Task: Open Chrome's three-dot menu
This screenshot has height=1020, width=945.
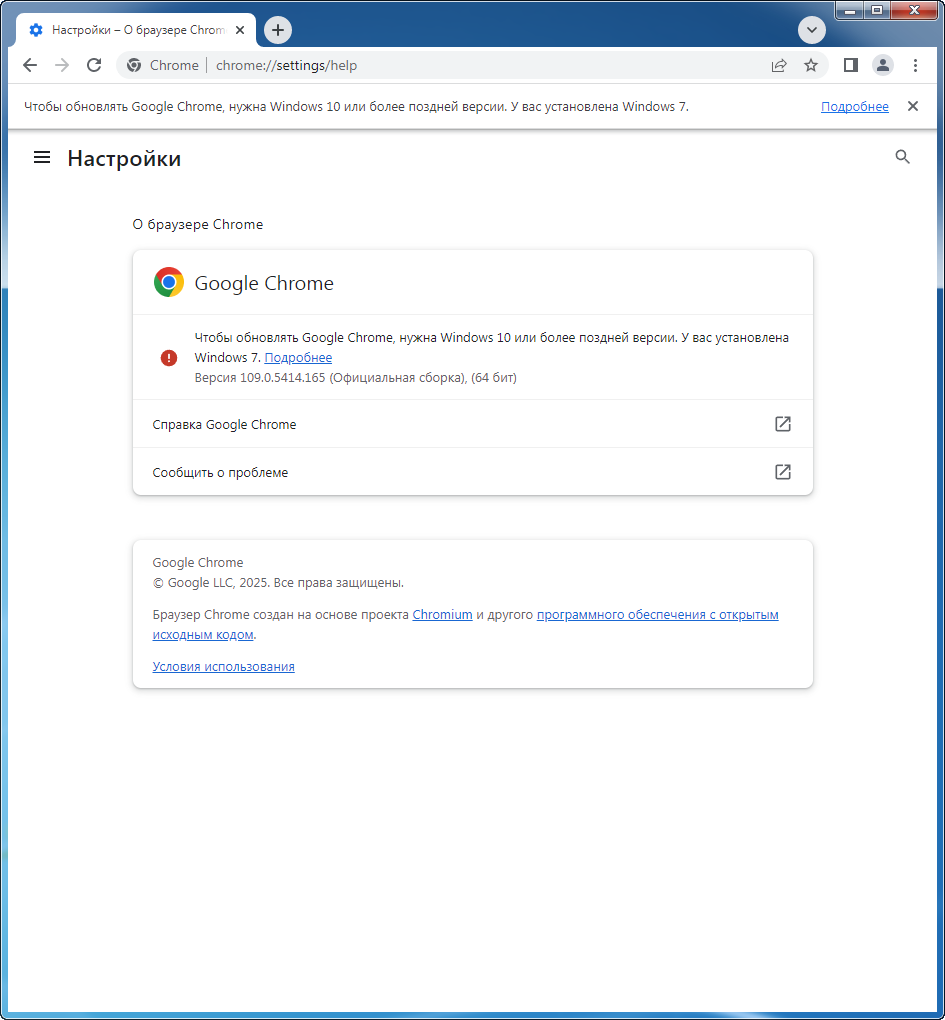Action: tap(915, 65)
